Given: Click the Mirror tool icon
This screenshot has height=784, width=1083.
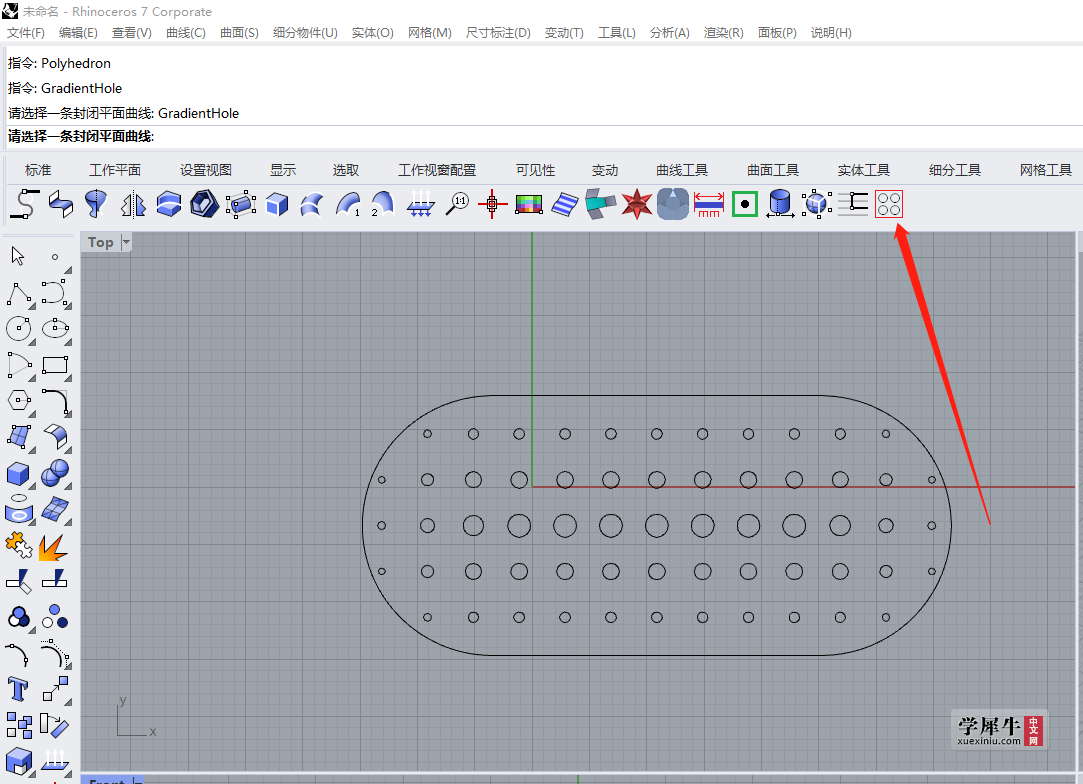Looking at the screenshot, I should tap(133, 204).
